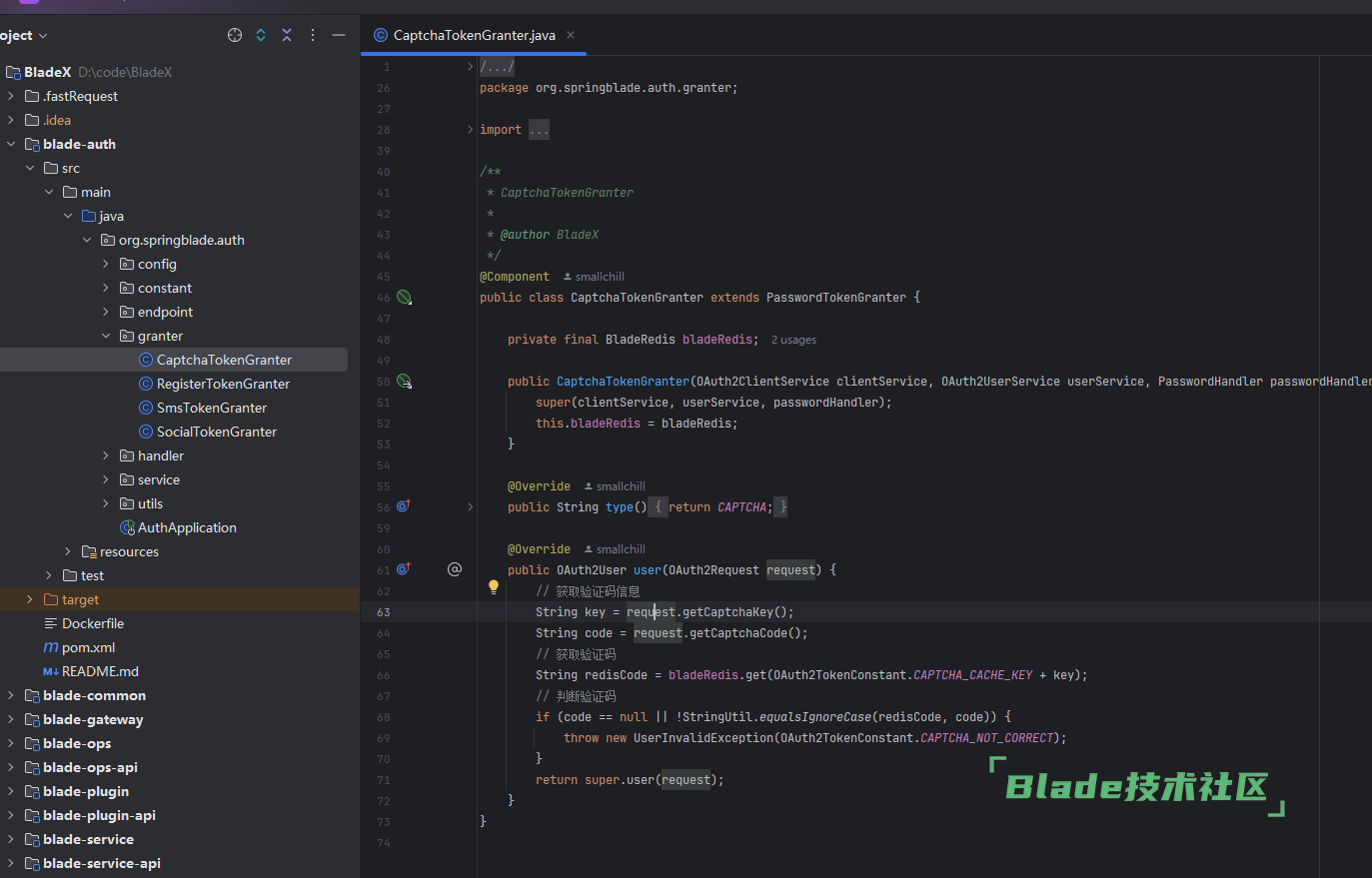Click the smallchill author hint above class
The height and width of the screenshot is (878, 1372).
click(x=594, y=277)
